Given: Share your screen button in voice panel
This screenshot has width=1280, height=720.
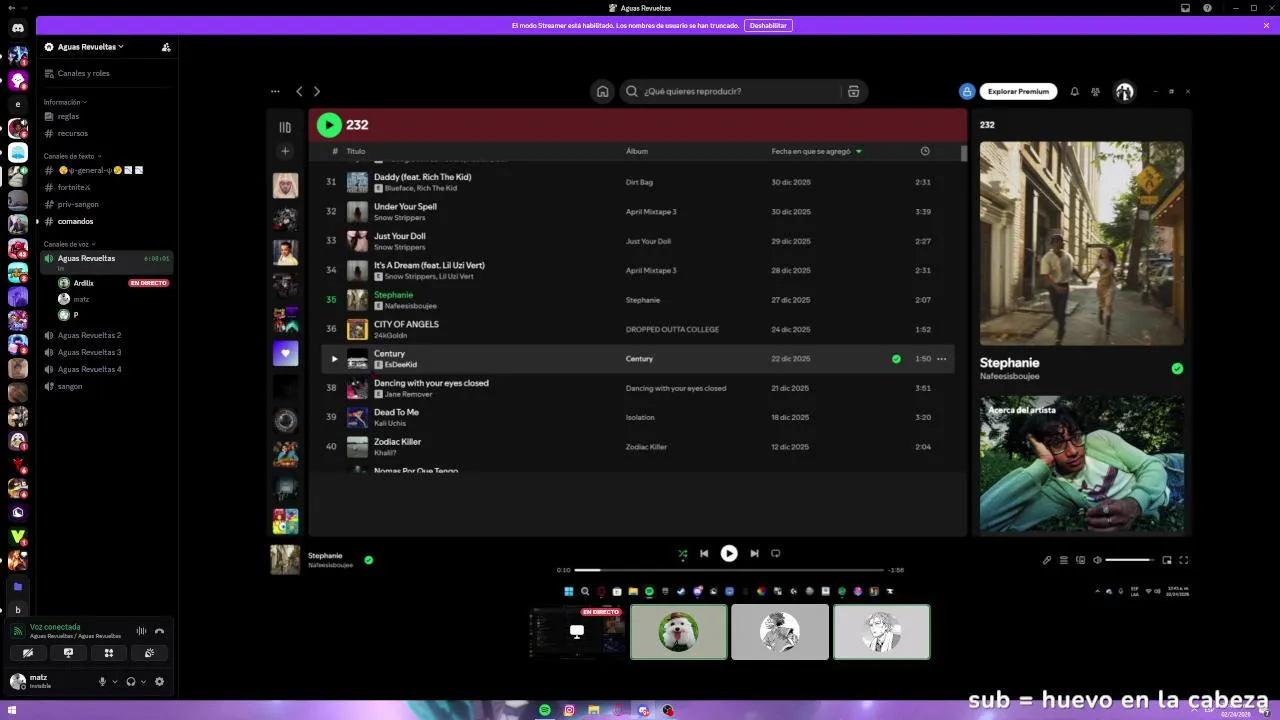Looking at the screenshot, I should (x=68, y=653).
